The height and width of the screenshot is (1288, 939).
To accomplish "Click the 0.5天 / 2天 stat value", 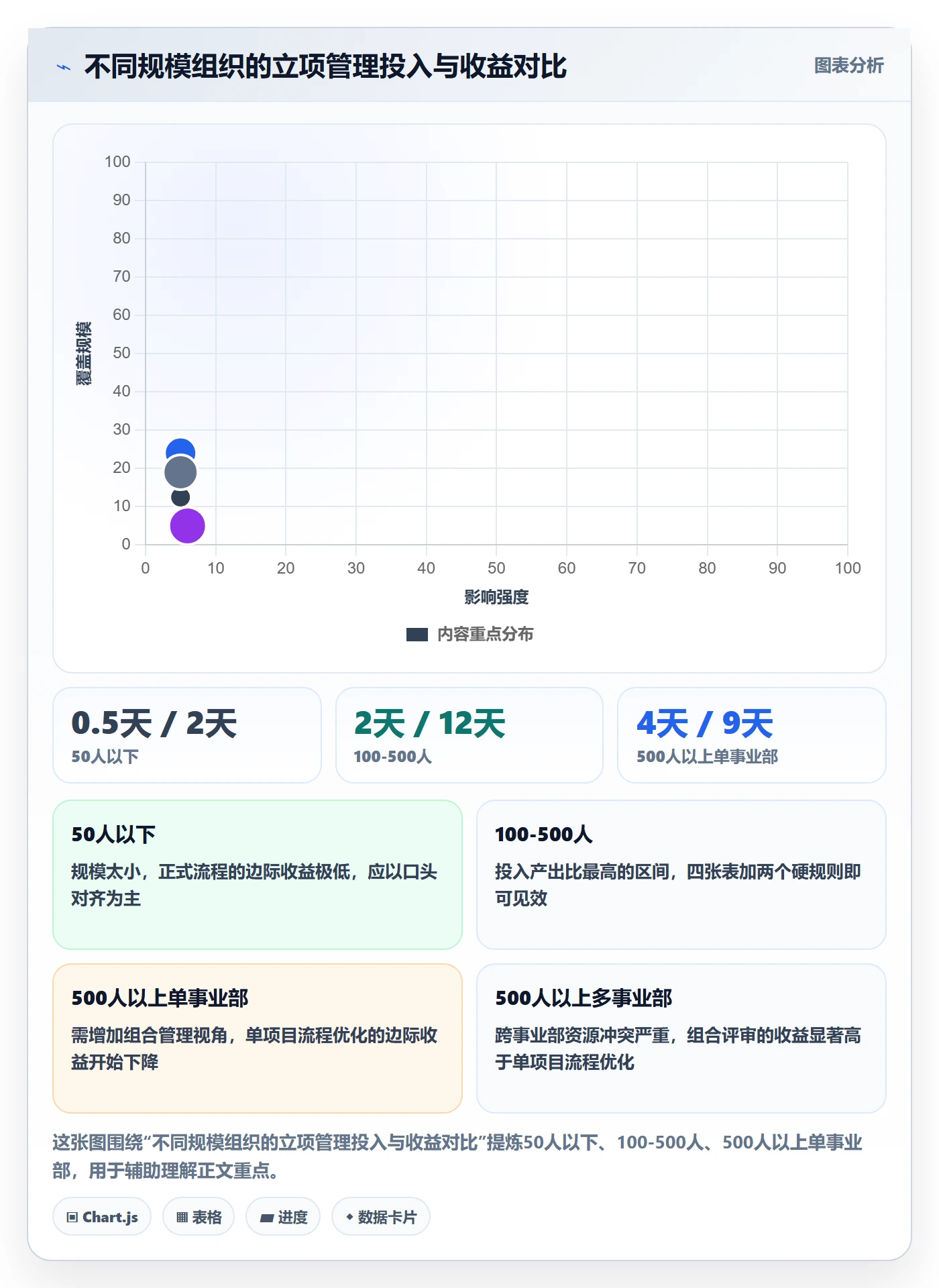I will pyautogui.click(x=154, y=723).
